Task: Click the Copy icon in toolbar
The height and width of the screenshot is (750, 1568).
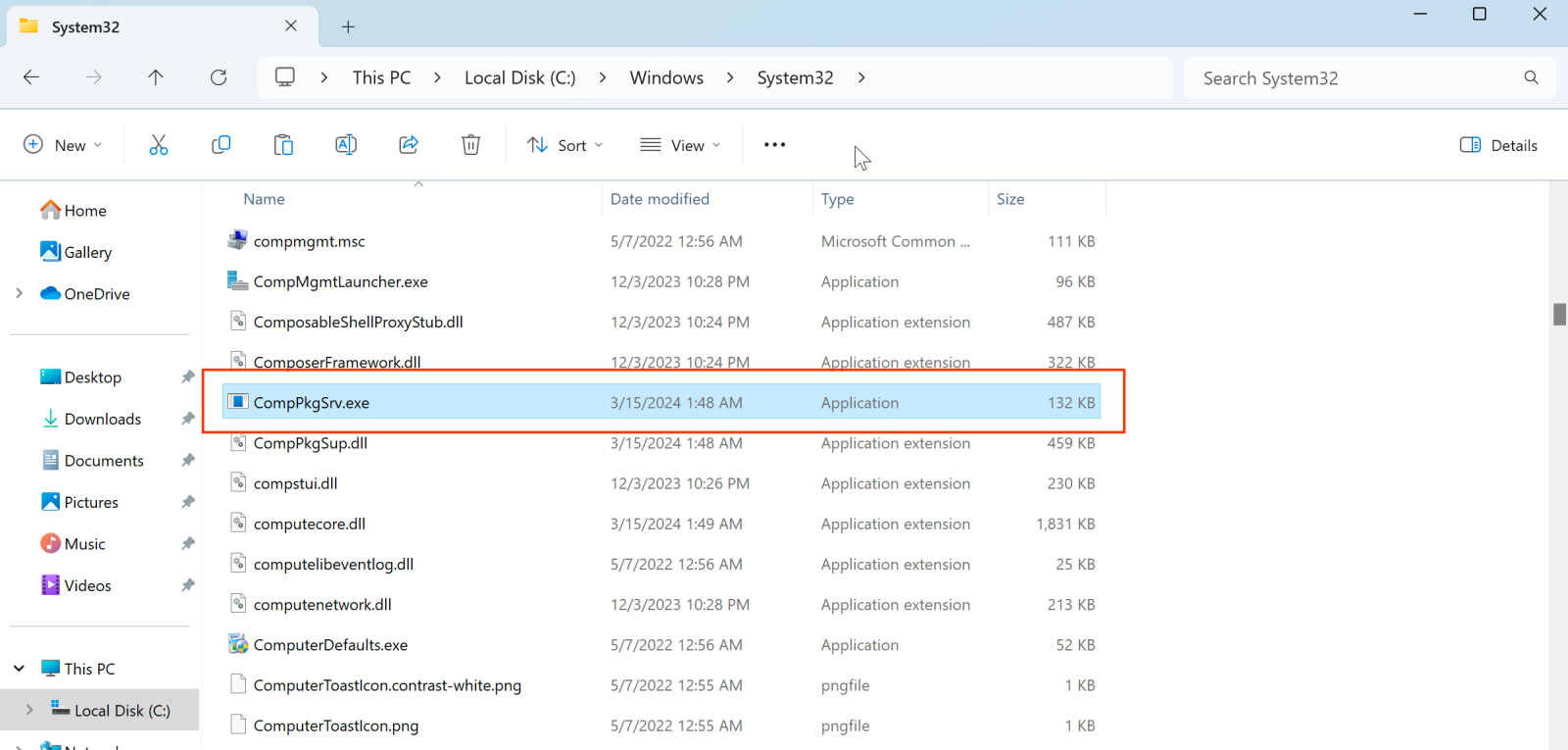Action: (x=220, y=145)
